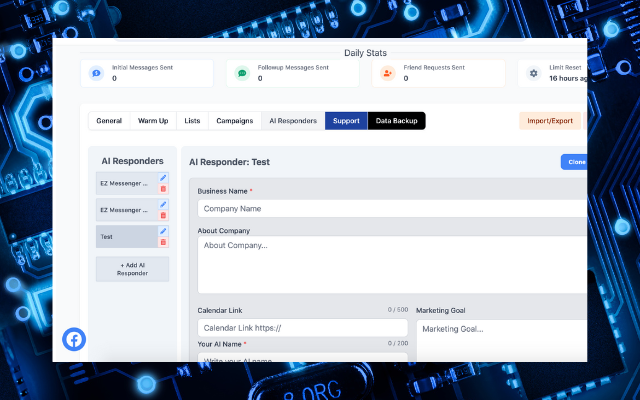
Task: Click the AI Responder: Test heading
Action: [x=229, y=162]
